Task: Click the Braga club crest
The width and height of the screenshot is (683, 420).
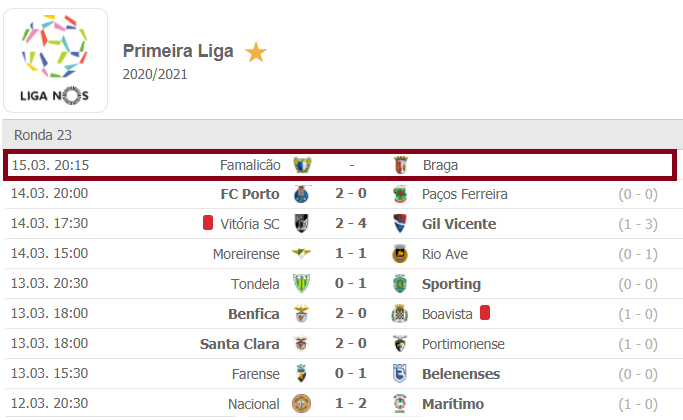Action: 402,165
